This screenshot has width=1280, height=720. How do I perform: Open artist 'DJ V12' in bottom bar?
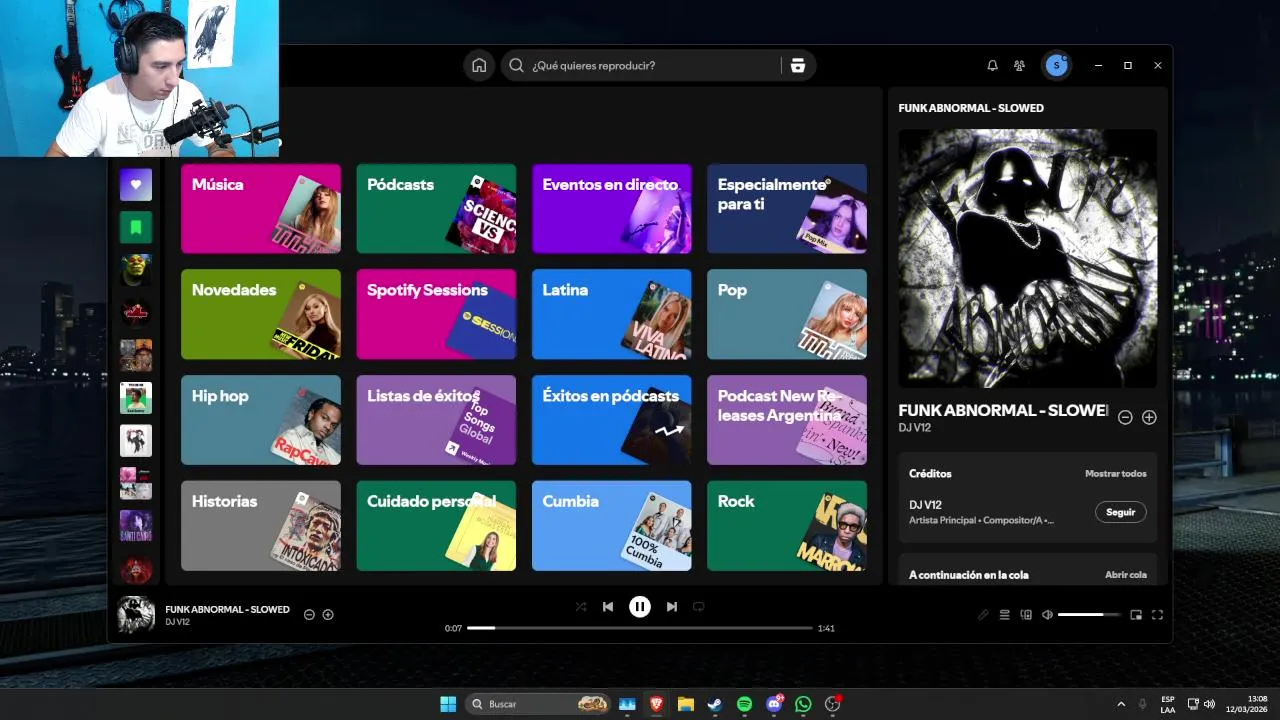click(178, 622)
